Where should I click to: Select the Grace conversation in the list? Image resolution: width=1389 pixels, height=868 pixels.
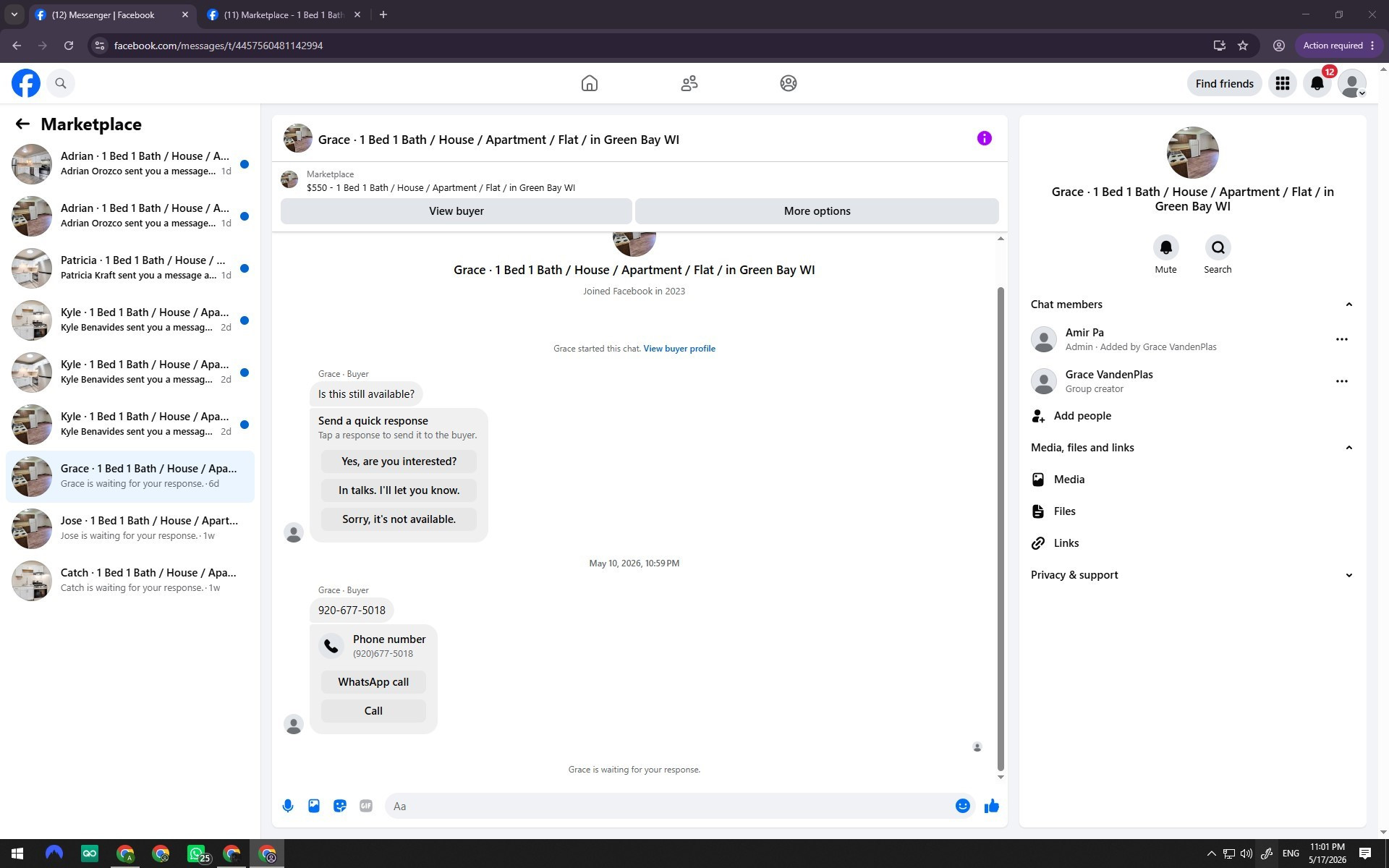point(130,477)
